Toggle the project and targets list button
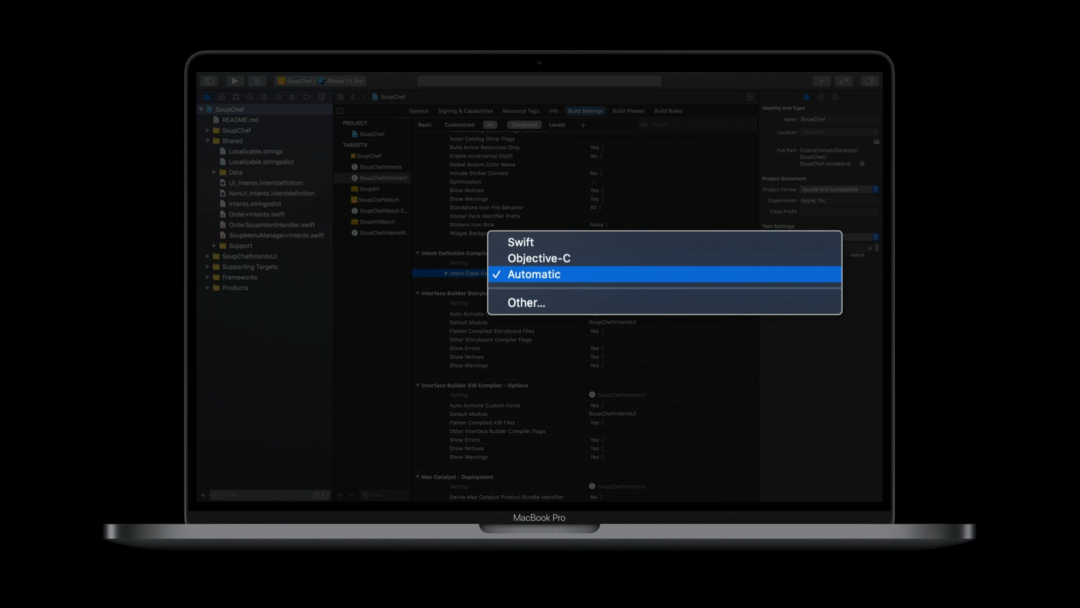This screenshot has width=1080, height=608. click(340, 111)
